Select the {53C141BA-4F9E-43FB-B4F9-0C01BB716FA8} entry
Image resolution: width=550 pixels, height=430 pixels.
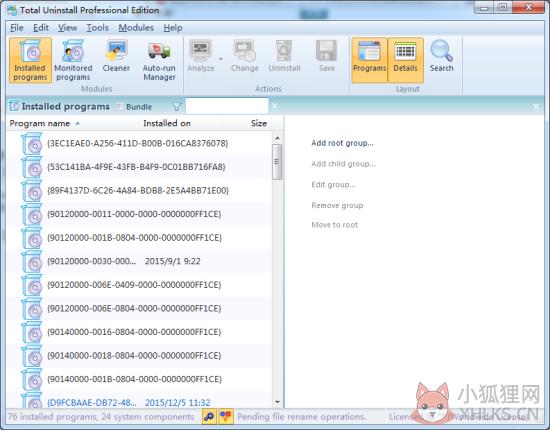click(x=139, y=167)
